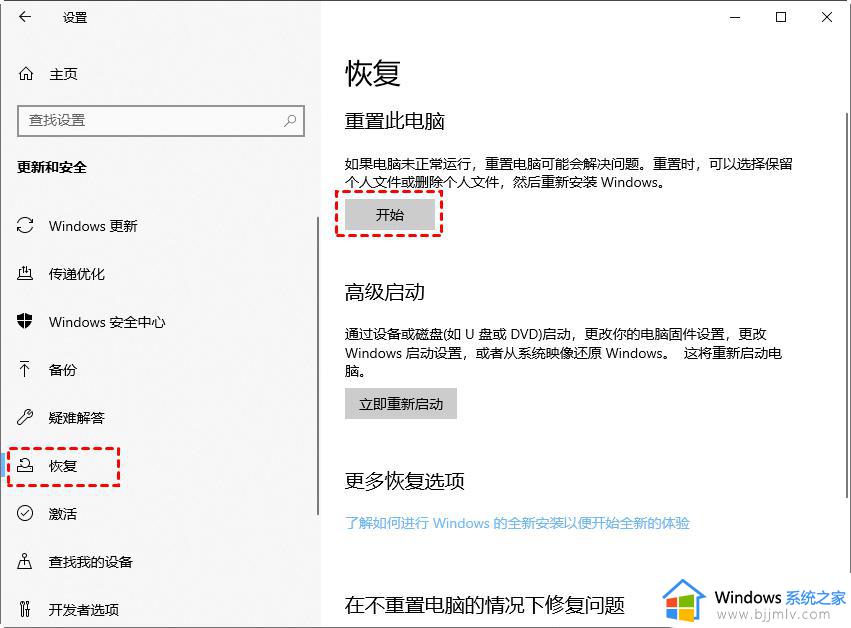Click the 更新和安全 section label
The image size is (851, 628).
click(52, 167)
